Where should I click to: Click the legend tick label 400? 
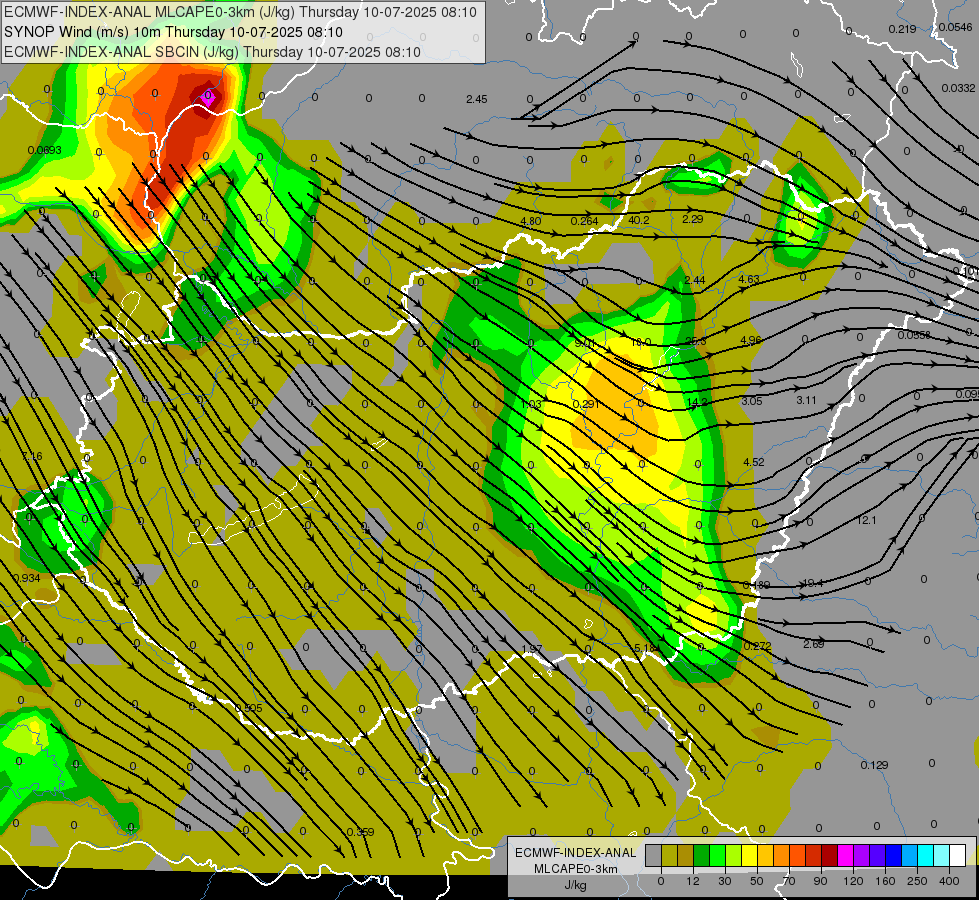coord(949,881)
